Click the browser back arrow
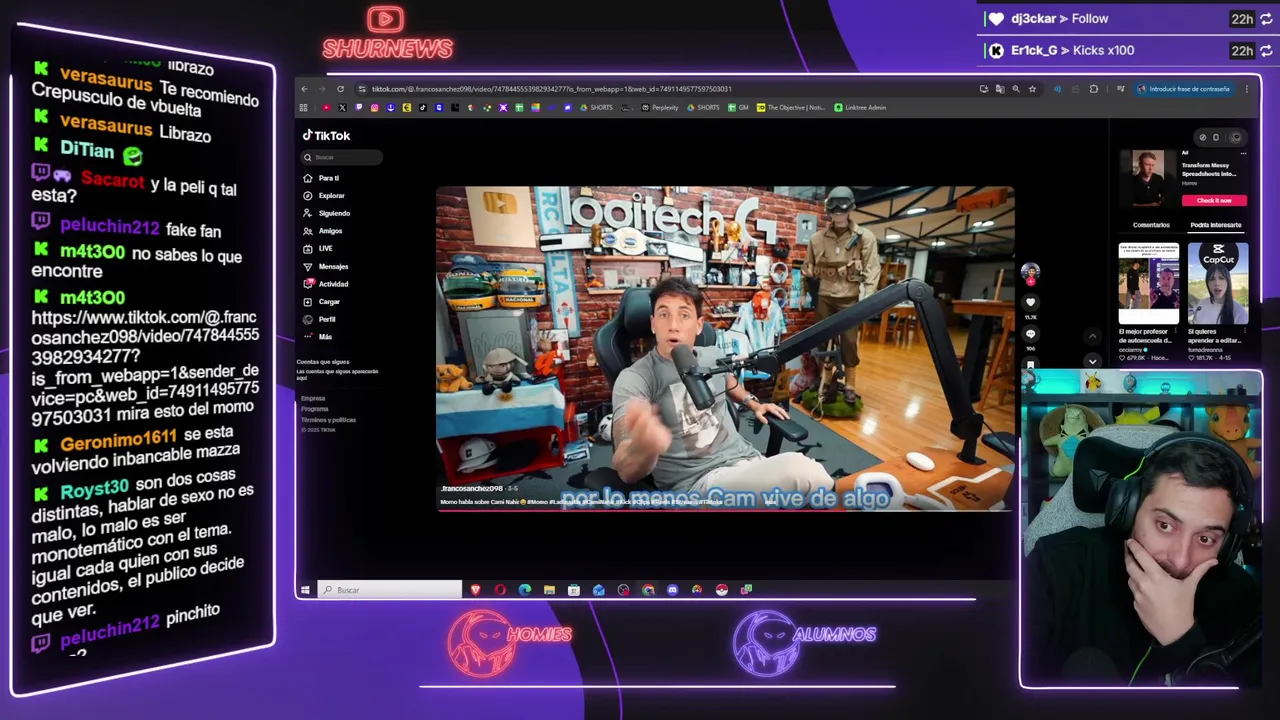This screenshot has height=720, width=1280. [305, 89]
